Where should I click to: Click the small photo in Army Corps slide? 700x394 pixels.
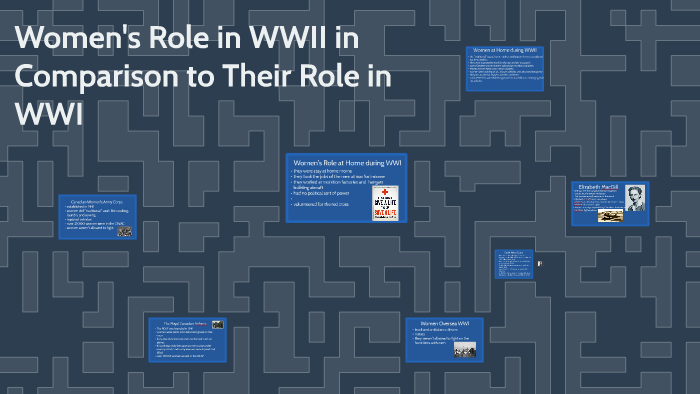point(125,232)
